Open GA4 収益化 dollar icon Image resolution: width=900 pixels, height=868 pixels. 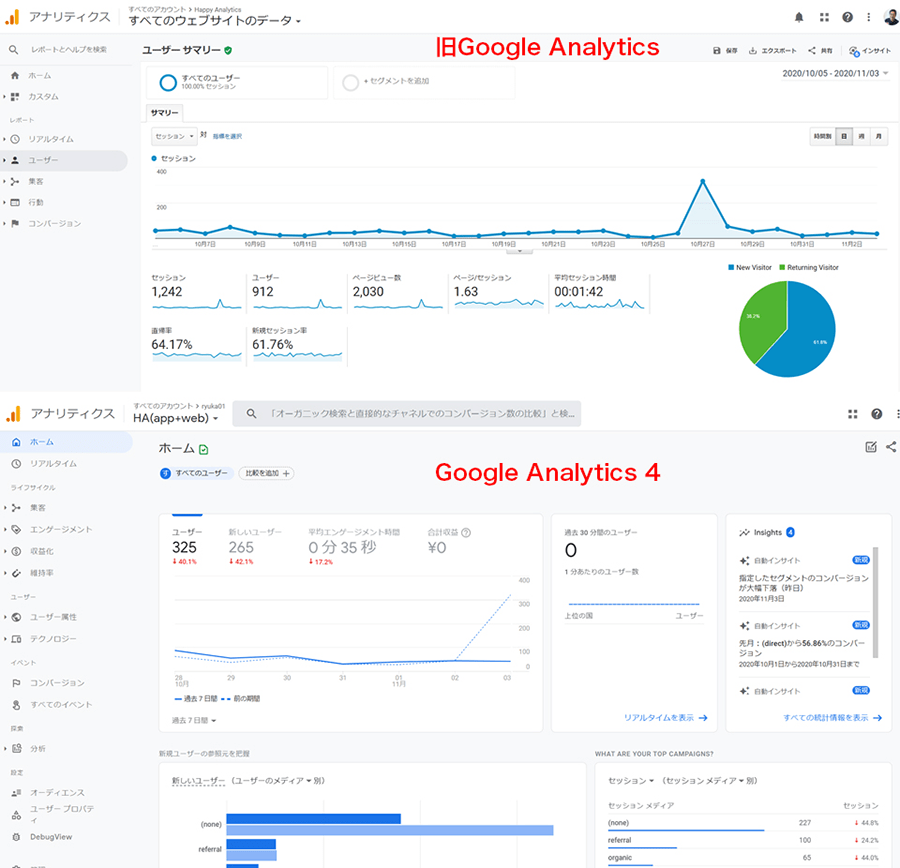[16, 551]
